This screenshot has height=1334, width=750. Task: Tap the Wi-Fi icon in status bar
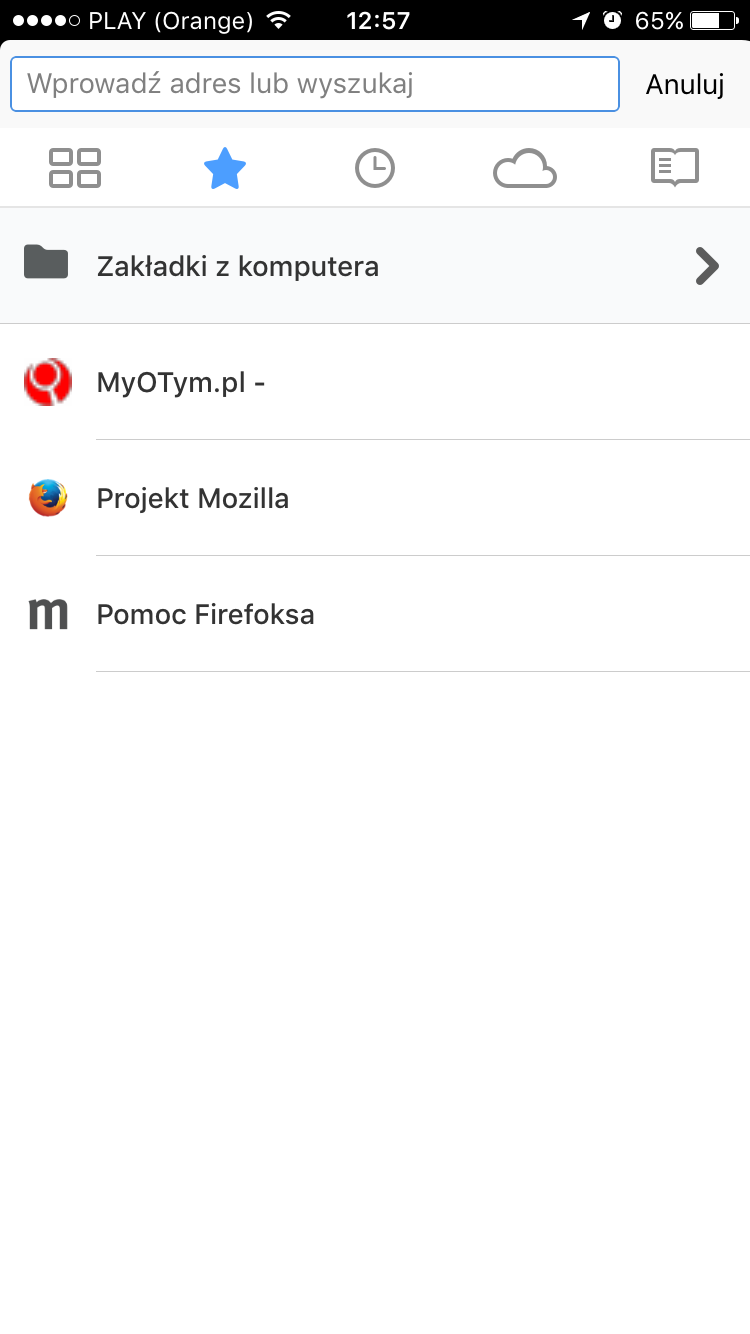(x=280, y=20)
